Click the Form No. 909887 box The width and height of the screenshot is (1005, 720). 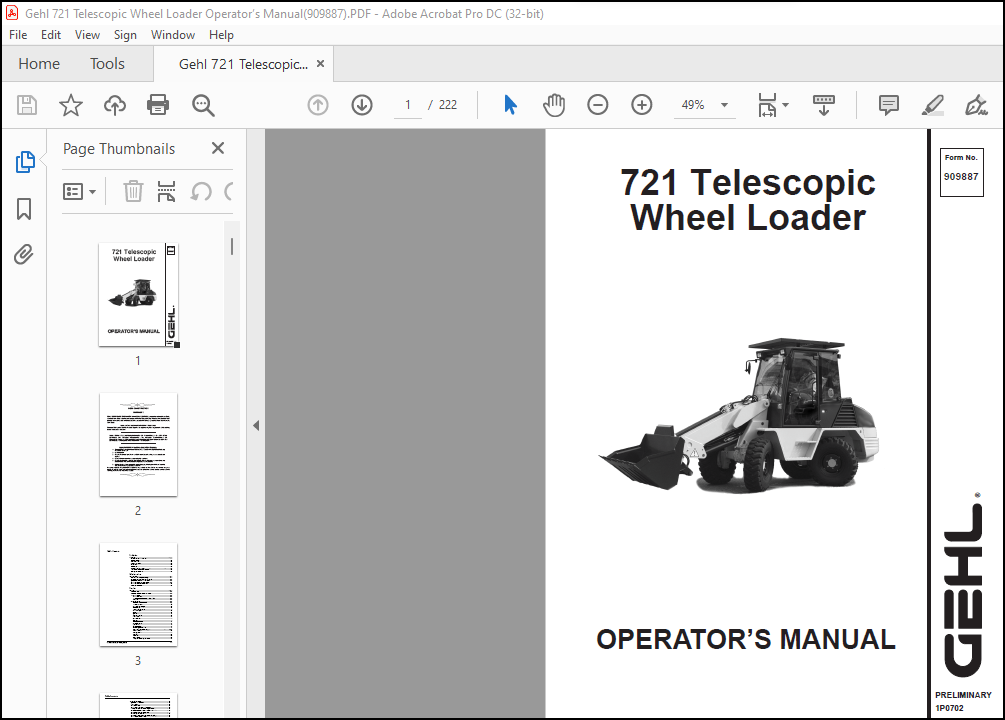[961, 172]
